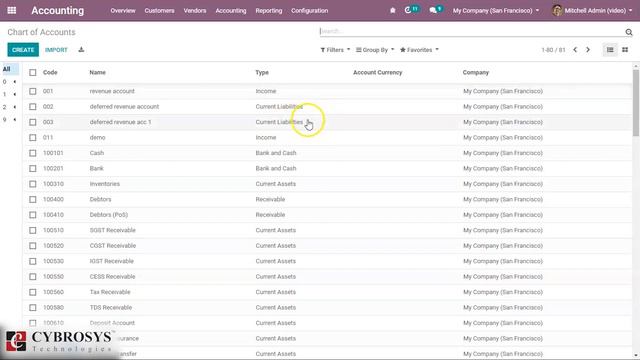The image size is (640, 360).
Task: Open the Vendors menu
Action: (195, 11)
